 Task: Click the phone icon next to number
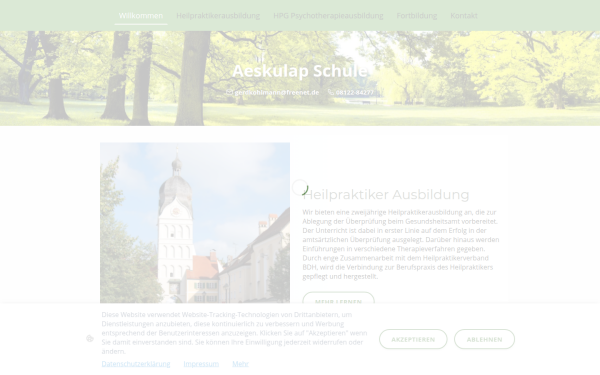(x=331, y=92)
